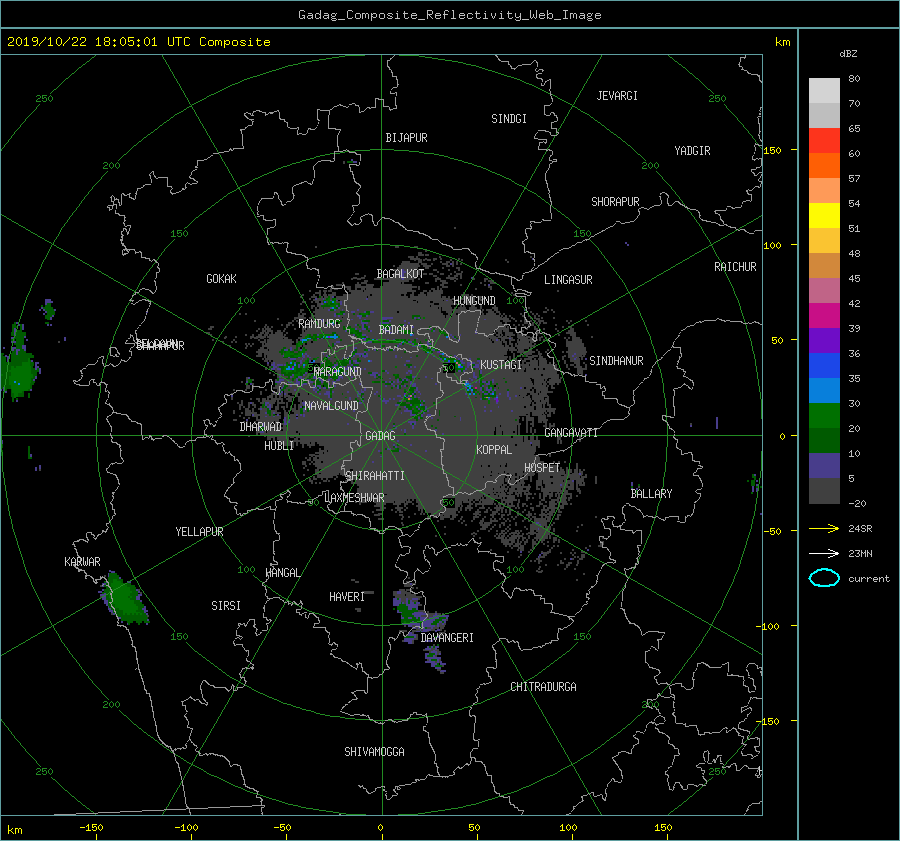Click the RAMDURG city label
The image size is (900, 841).
pos(319,324)
